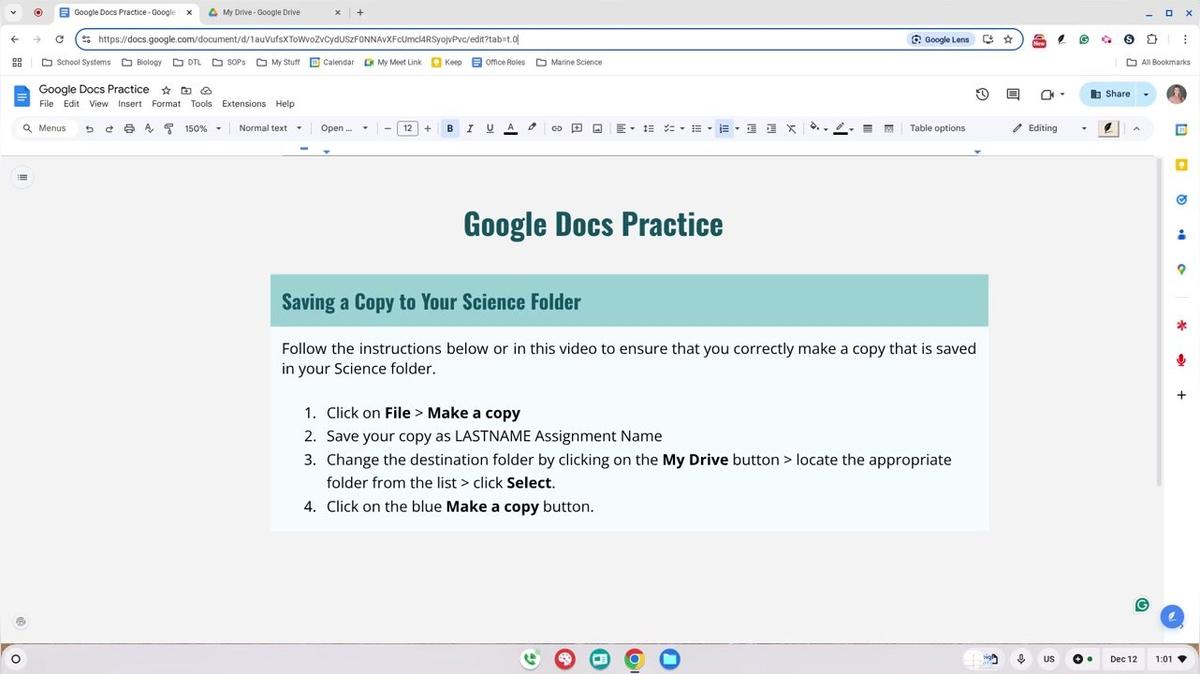Toggle underline on selected text
The height and width of the screenshot is (674, 1200).
pos(489,128)
